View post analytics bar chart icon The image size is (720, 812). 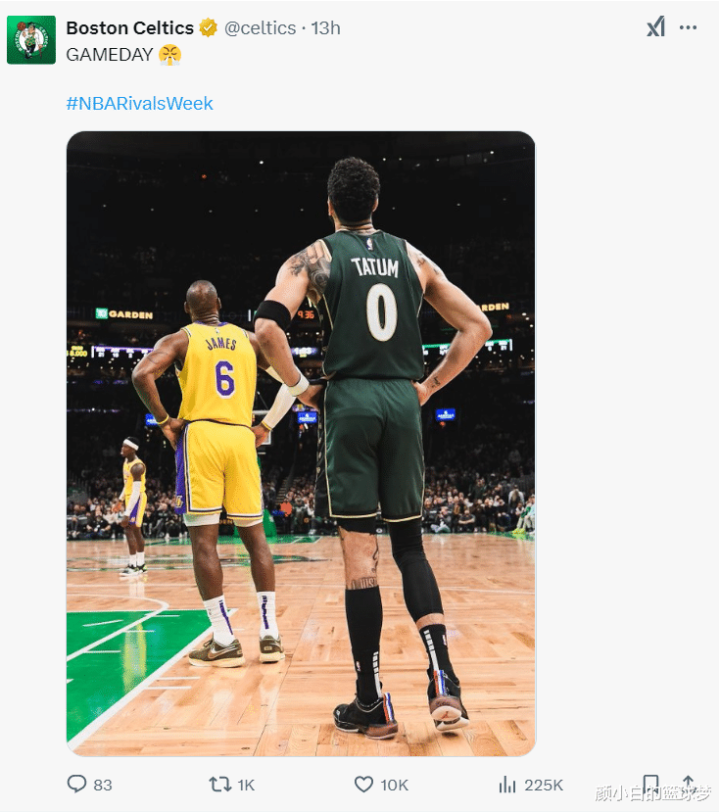(x=507, y=784)
